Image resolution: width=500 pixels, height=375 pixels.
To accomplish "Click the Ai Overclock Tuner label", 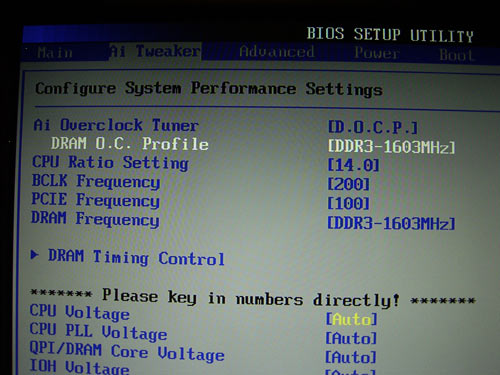I will tap(116, 125).
